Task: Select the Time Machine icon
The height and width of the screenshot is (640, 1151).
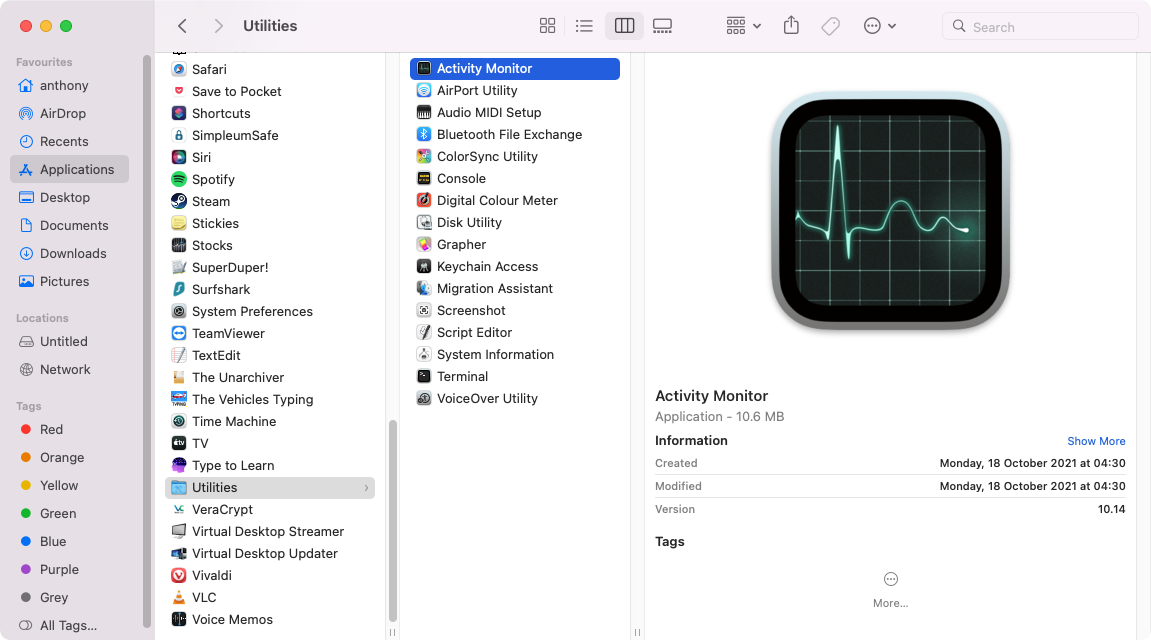Action: click(178, 421)
